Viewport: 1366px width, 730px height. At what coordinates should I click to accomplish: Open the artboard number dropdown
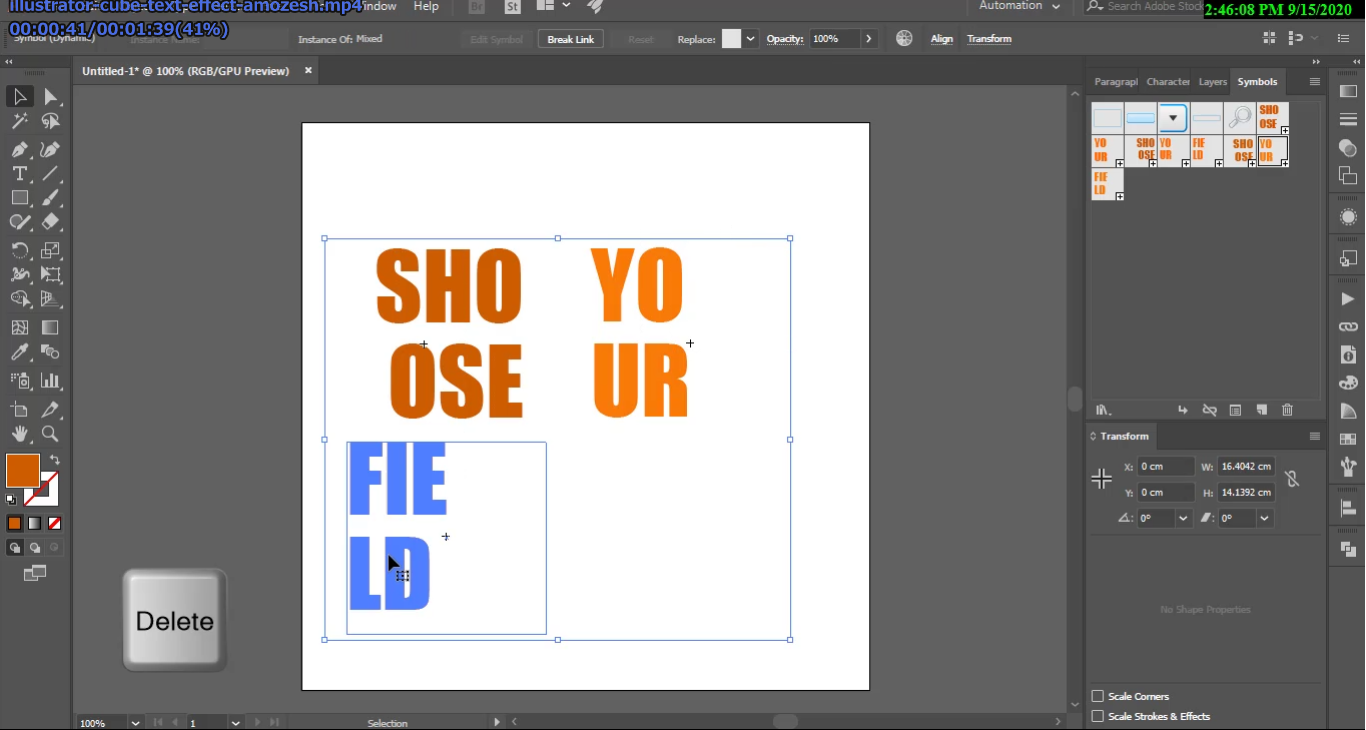click(236, 723)
